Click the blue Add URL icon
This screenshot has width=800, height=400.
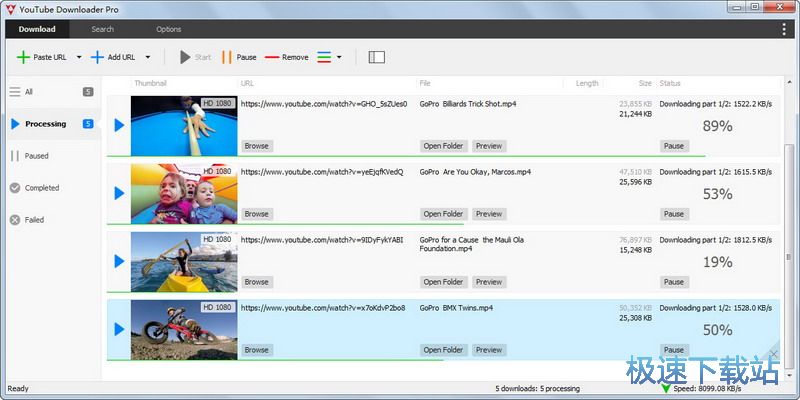tap(98, 57)
